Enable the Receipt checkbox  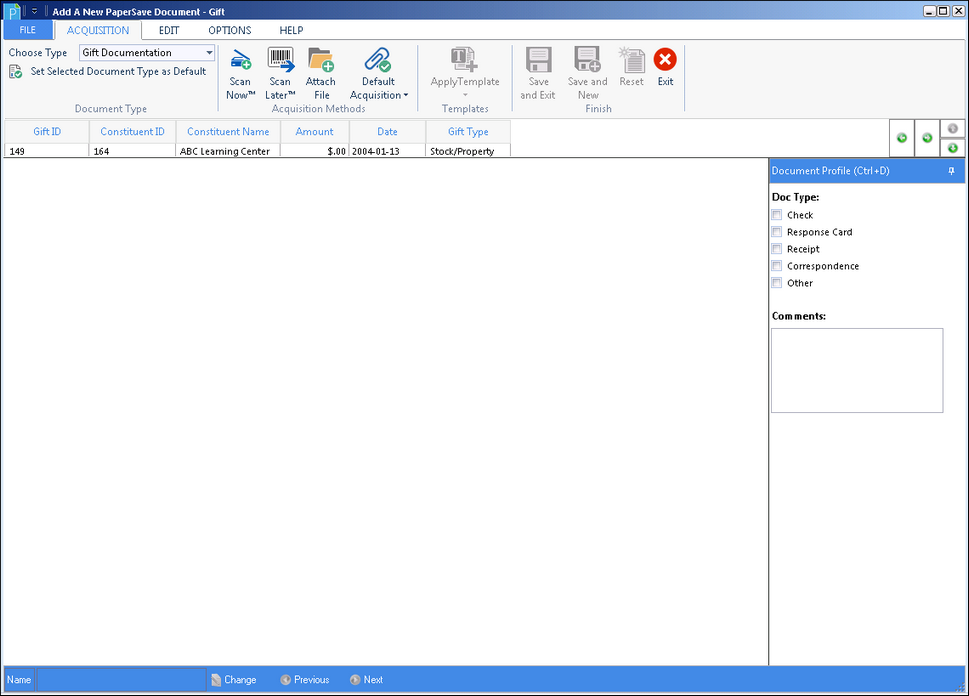tap(777, 249)
